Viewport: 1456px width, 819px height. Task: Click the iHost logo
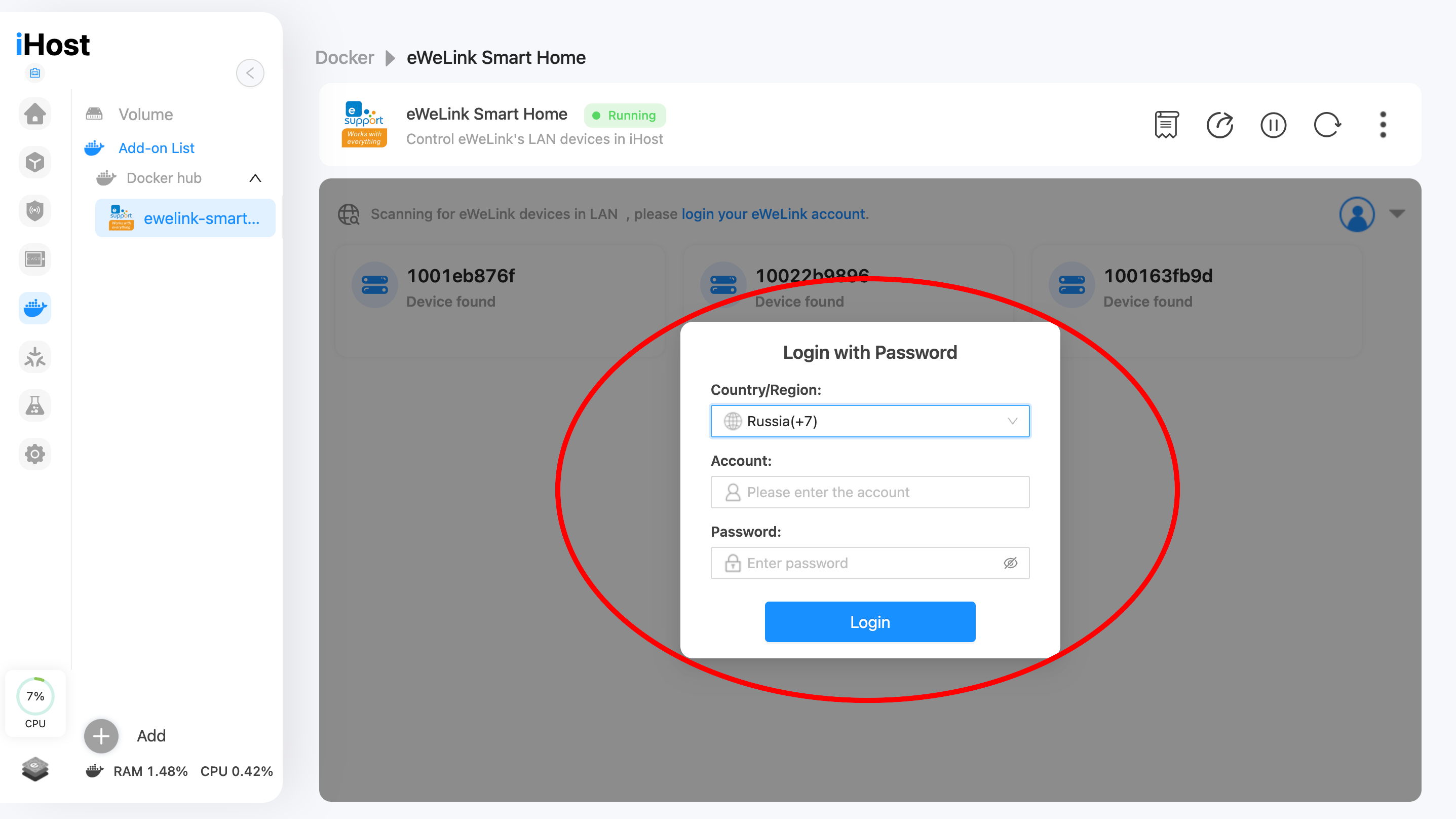coord(53,45)
